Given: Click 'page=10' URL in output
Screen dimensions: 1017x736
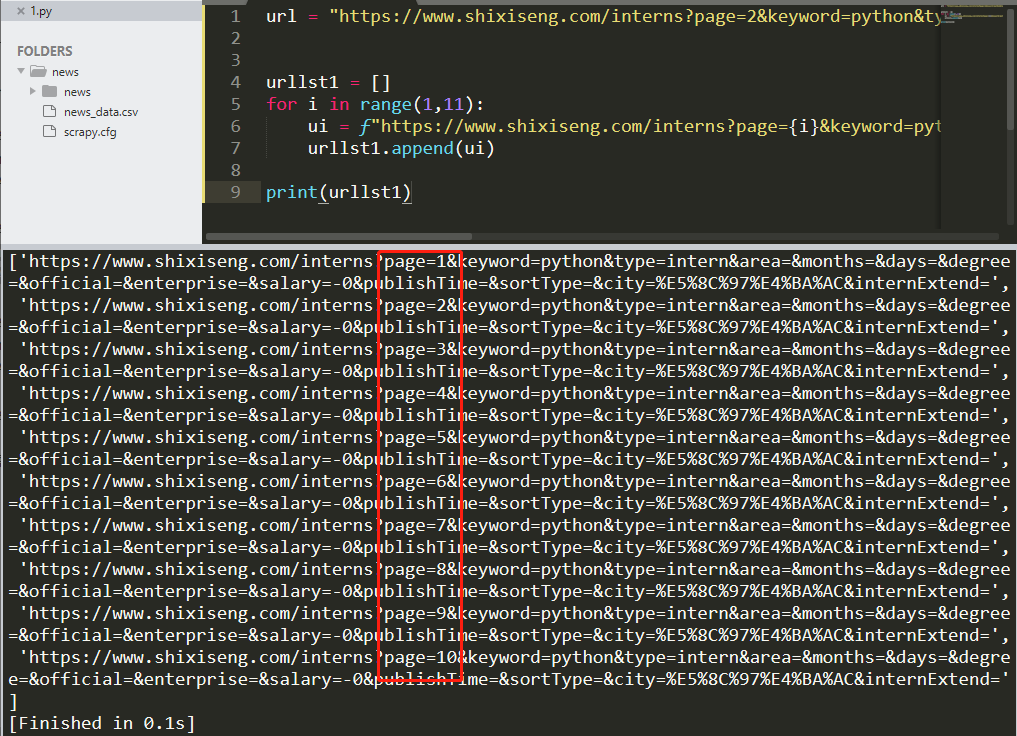Looking at the screenshot, I should pos(421,658).
